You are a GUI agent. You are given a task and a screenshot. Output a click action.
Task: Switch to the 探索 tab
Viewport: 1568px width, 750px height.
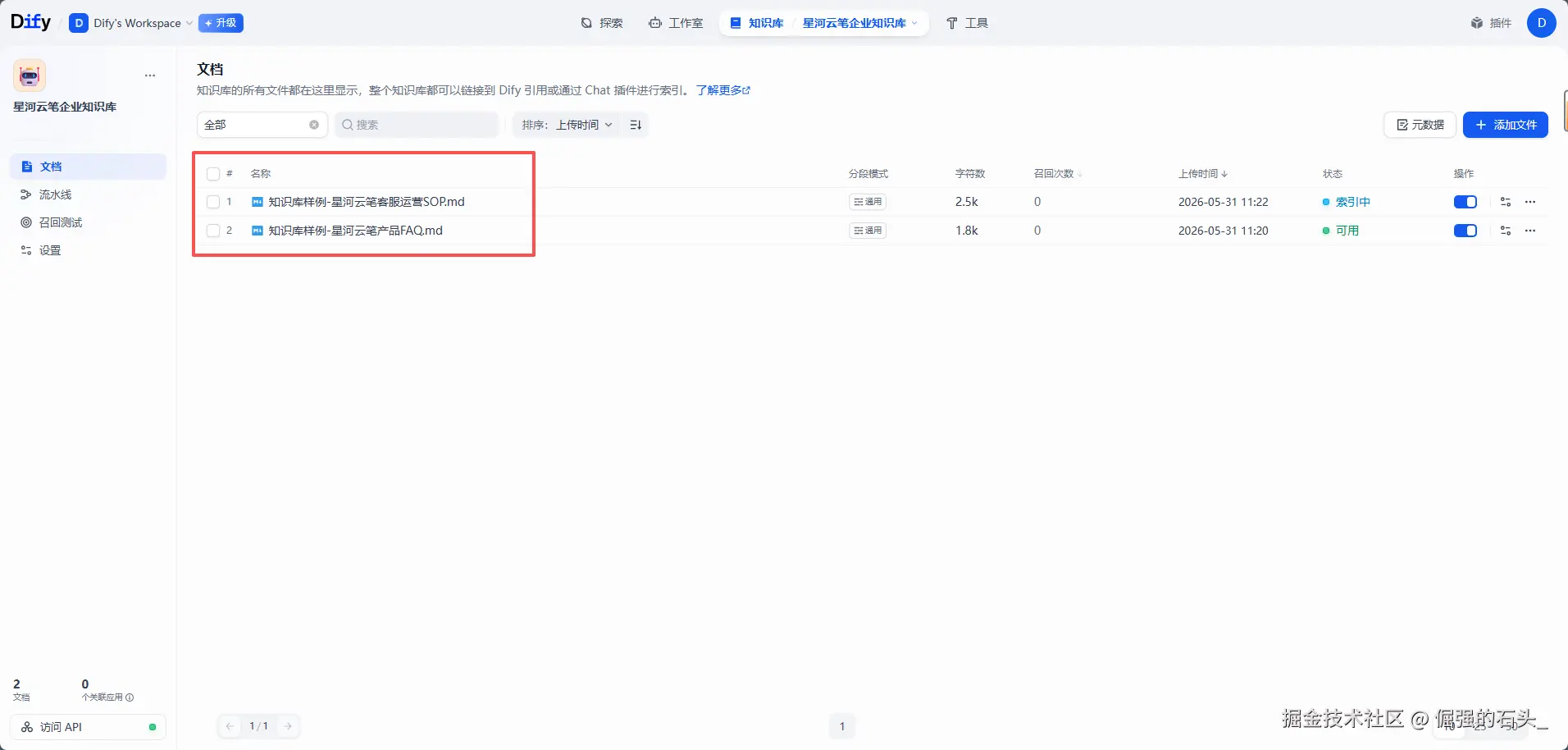click(602, 23)
